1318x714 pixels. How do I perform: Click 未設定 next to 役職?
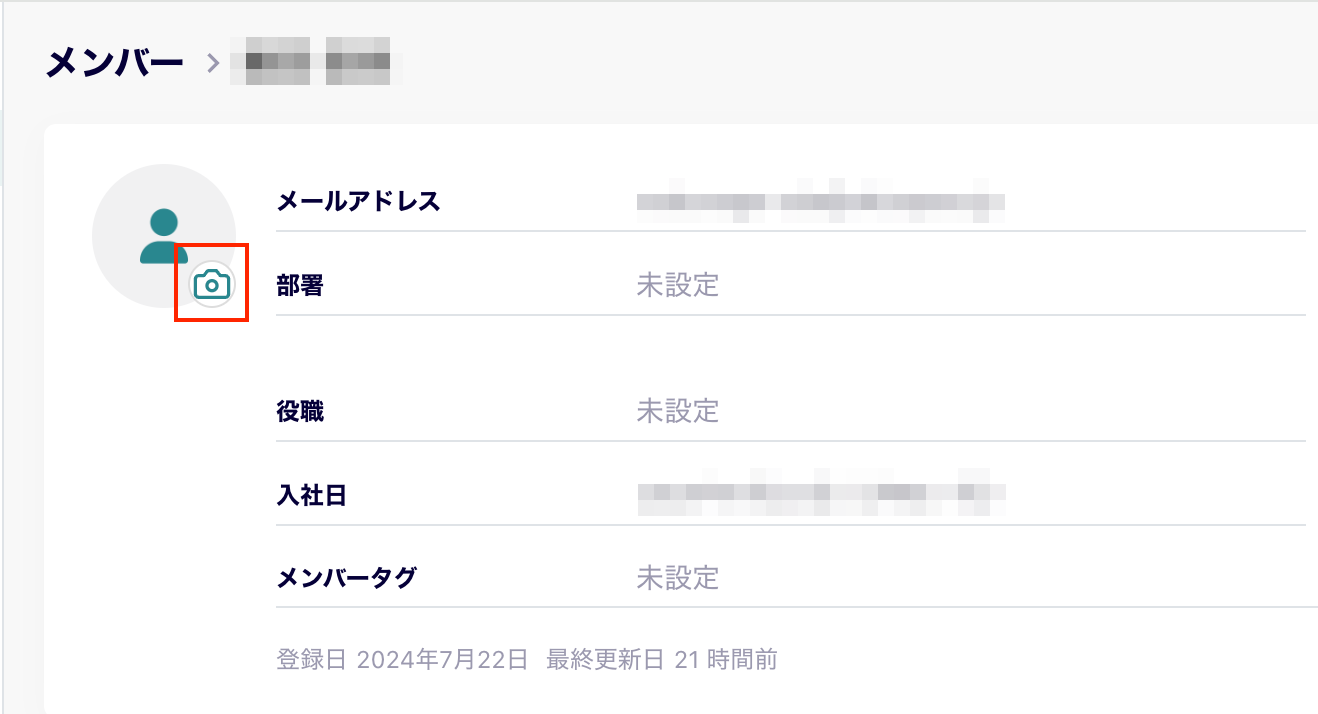677,411
